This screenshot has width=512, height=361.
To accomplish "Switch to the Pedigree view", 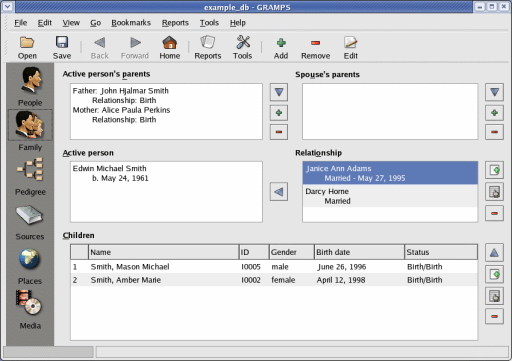I will point(30,177).
